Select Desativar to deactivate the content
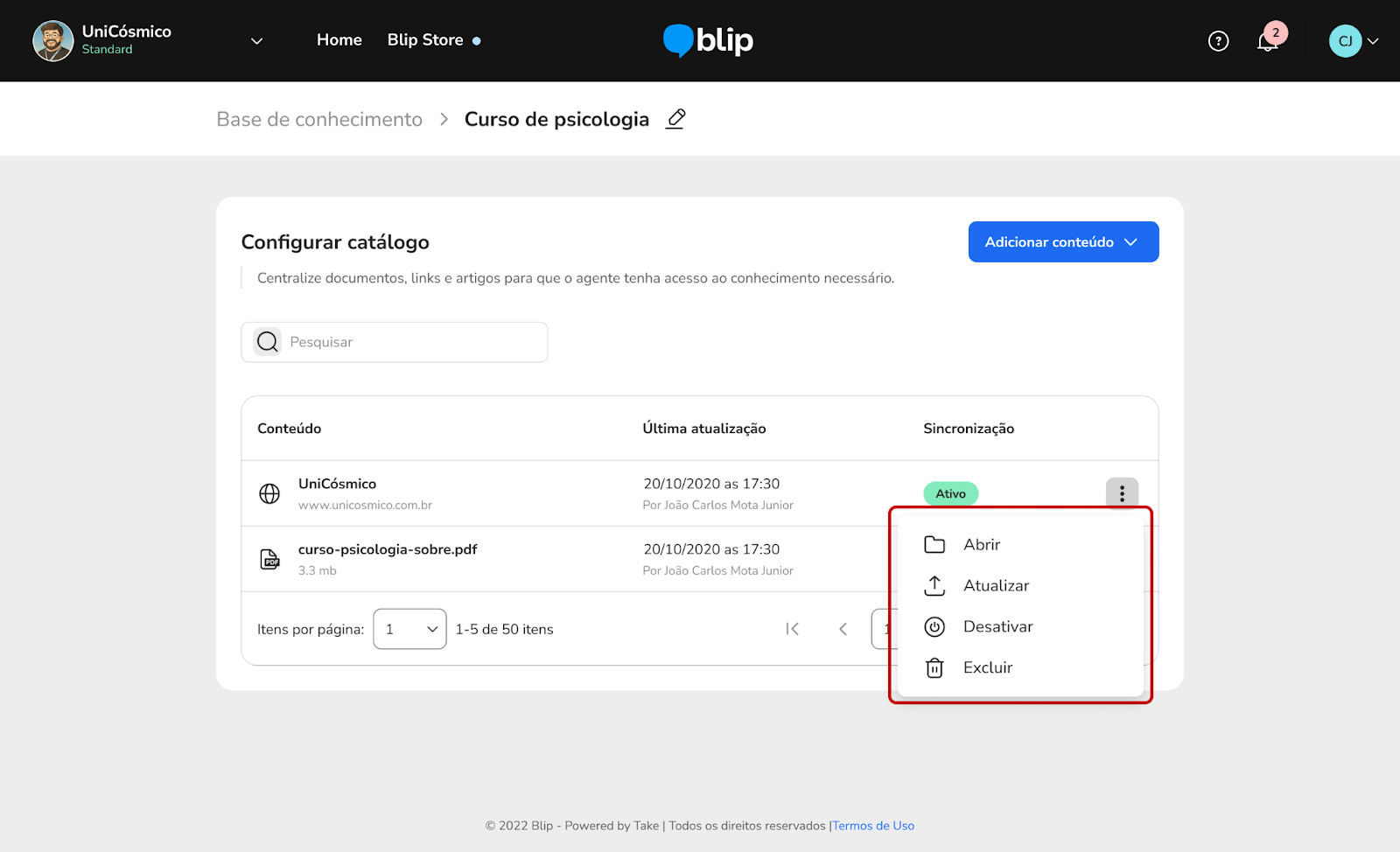 click(x=997, y=627)
